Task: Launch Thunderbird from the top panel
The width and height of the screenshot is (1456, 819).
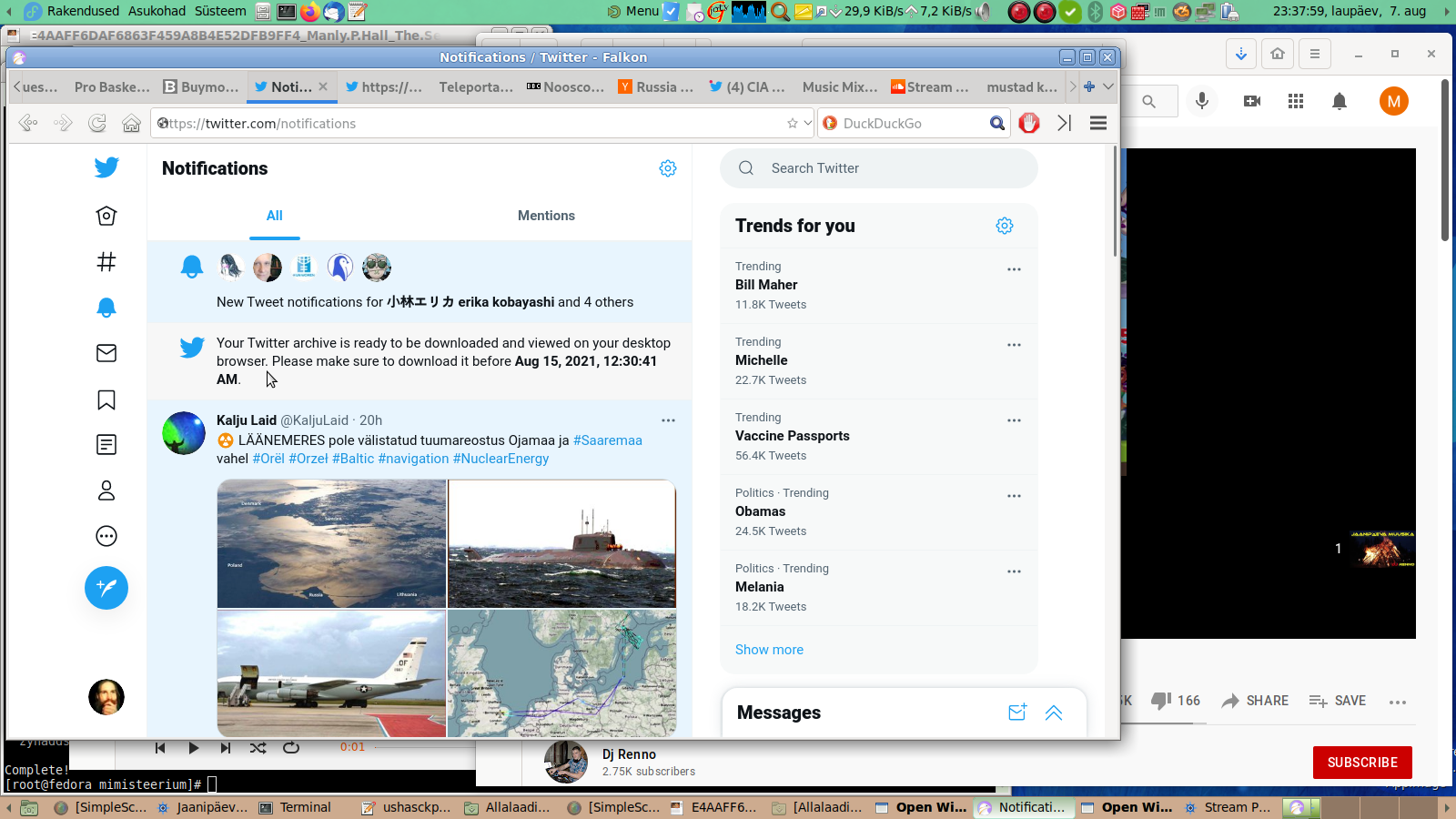Action: point(334,11)
